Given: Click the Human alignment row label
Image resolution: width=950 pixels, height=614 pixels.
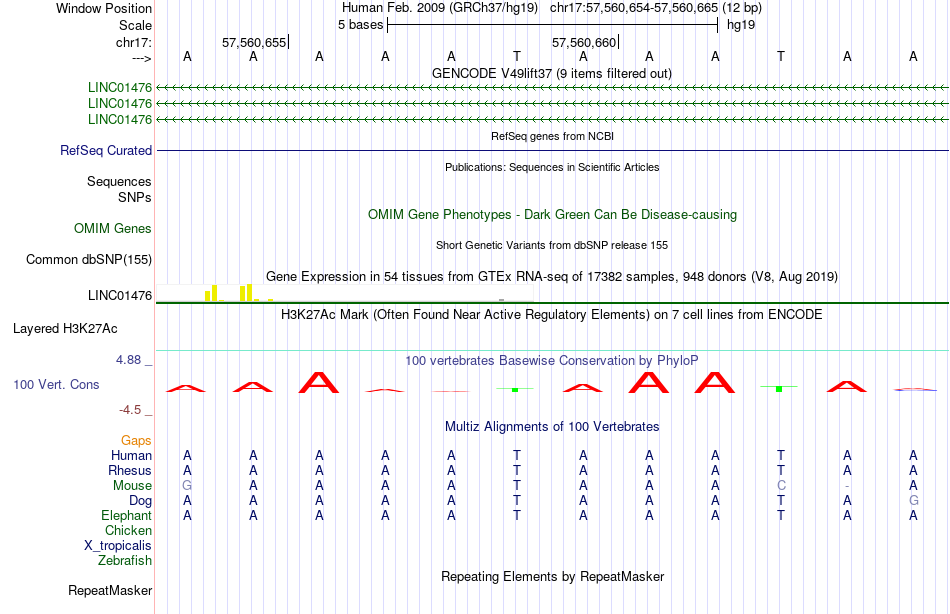Looking at the screenshot, I should (131, 455).
